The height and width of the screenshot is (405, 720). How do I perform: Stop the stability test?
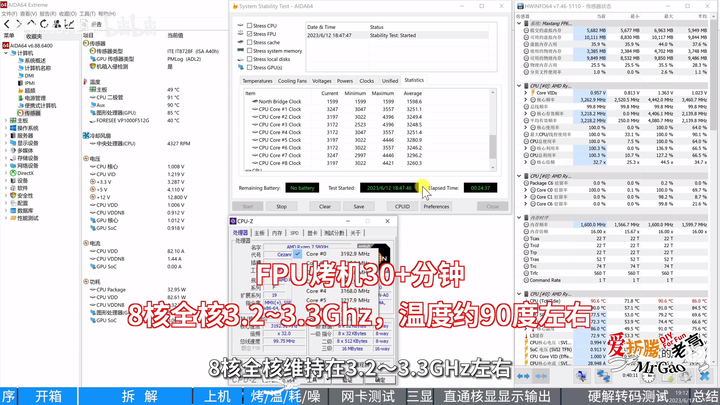(x=281, y=207)
